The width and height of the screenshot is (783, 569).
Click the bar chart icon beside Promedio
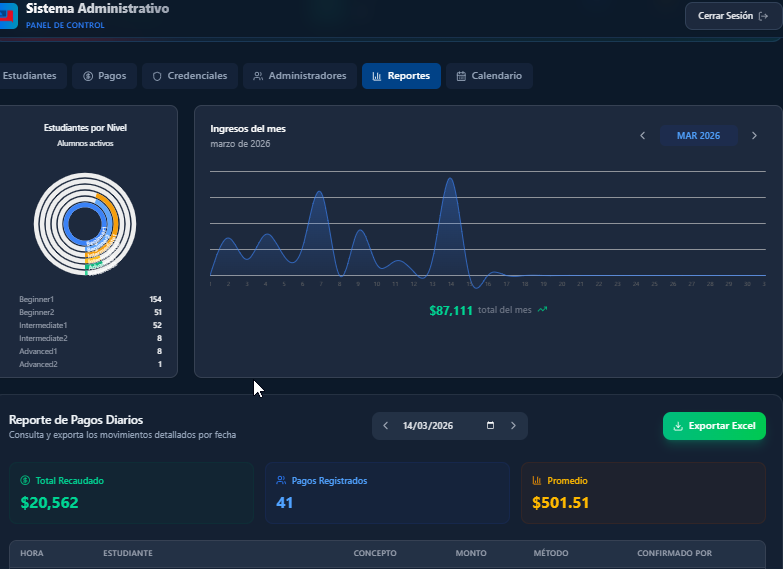[x=537, y=480]
